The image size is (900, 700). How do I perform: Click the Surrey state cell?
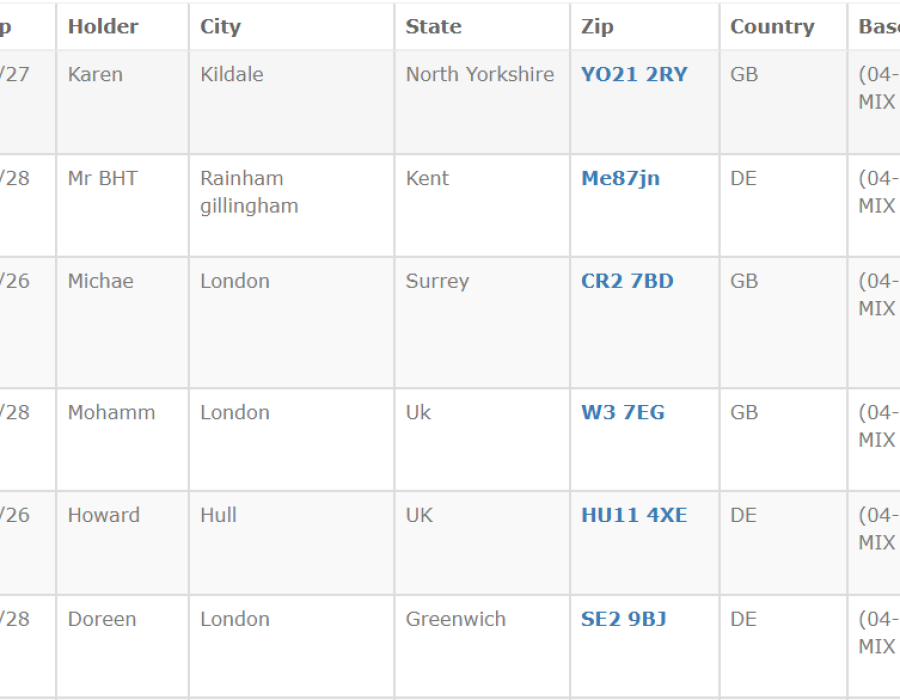pos(437,281)
